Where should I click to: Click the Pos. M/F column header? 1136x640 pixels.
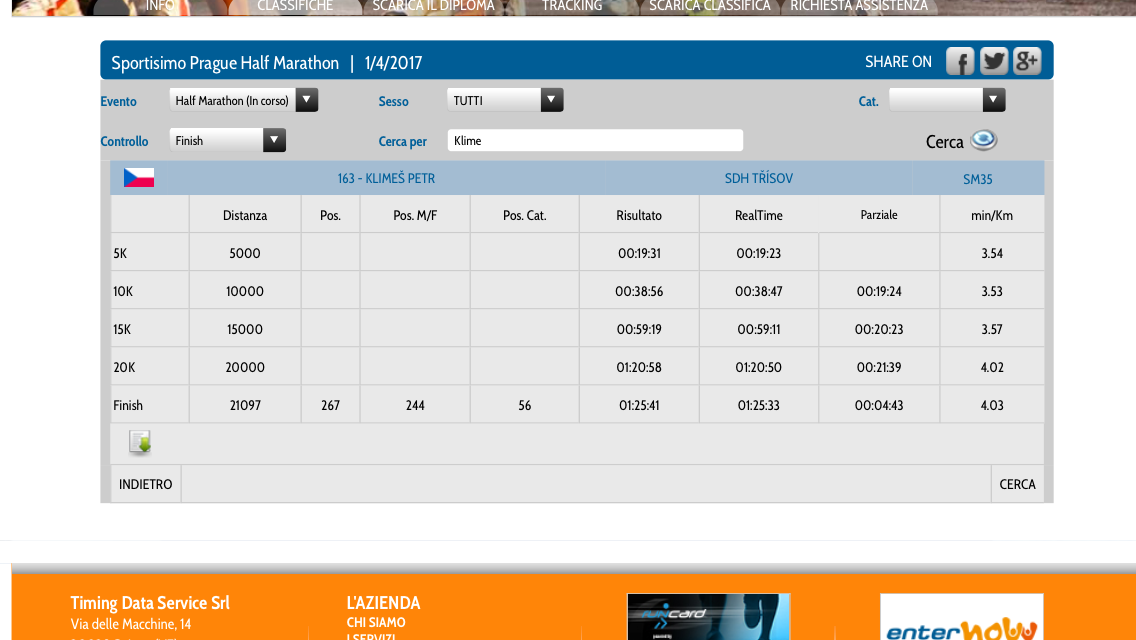[x=415, y=215]
